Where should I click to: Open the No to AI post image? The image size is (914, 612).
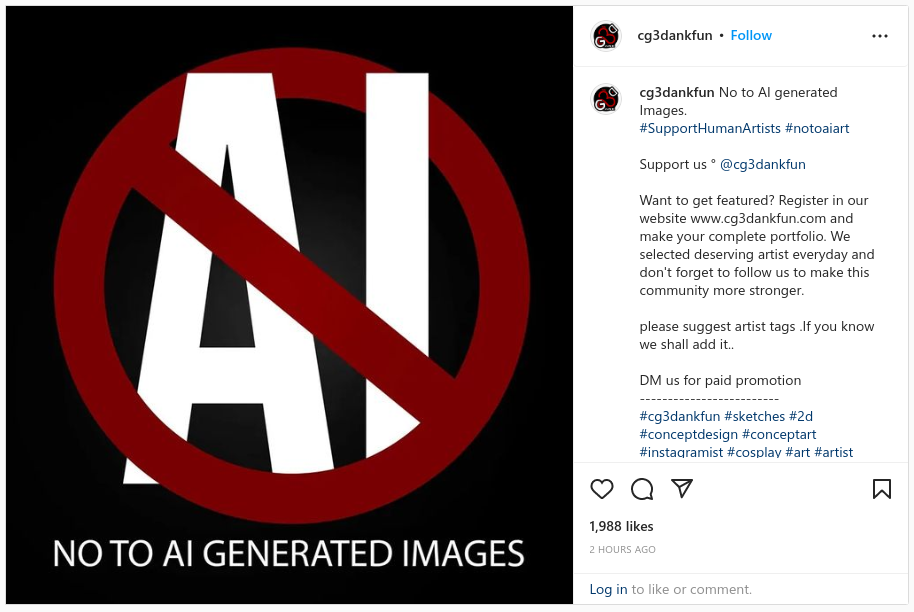(x=289, y=305)
